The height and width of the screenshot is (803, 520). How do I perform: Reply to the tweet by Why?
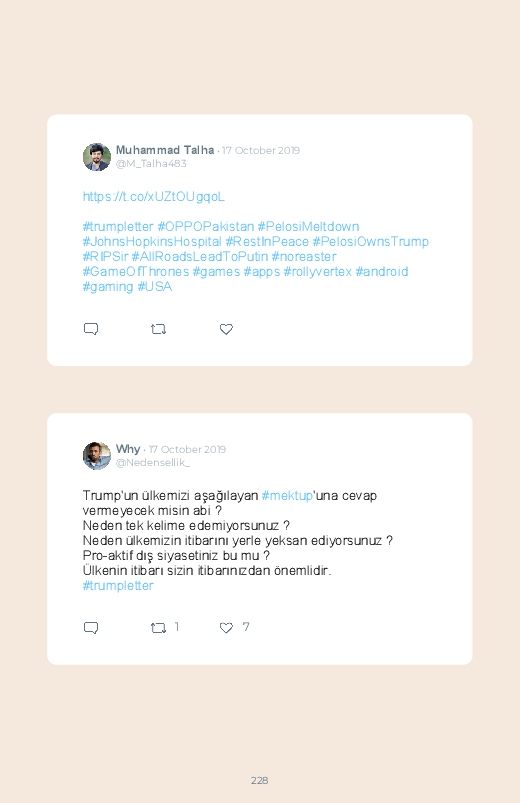click(x=91, y=627)
